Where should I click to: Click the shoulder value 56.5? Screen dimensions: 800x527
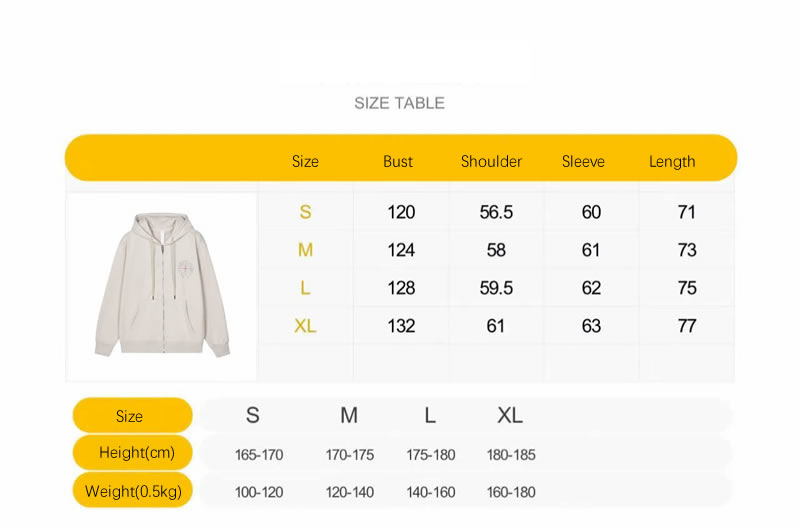tap(496, 212)
